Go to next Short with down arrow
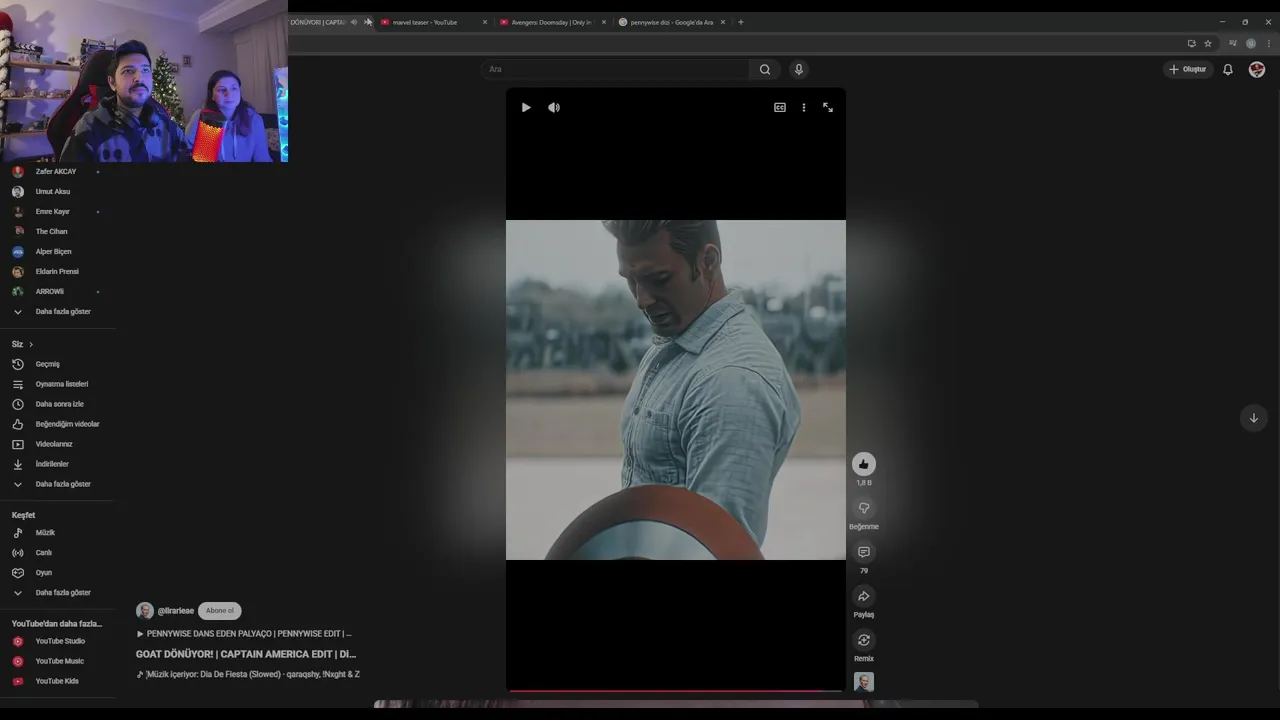 1254,418
